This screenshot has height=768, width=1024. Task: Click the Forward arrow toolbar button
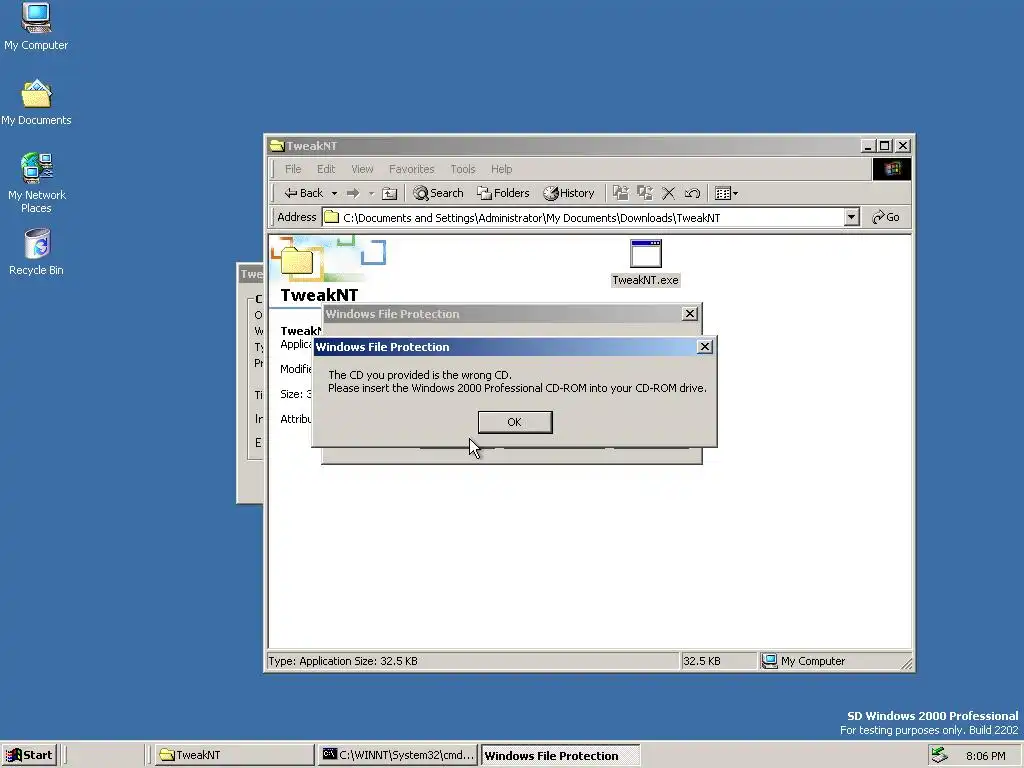click(353, 193)
